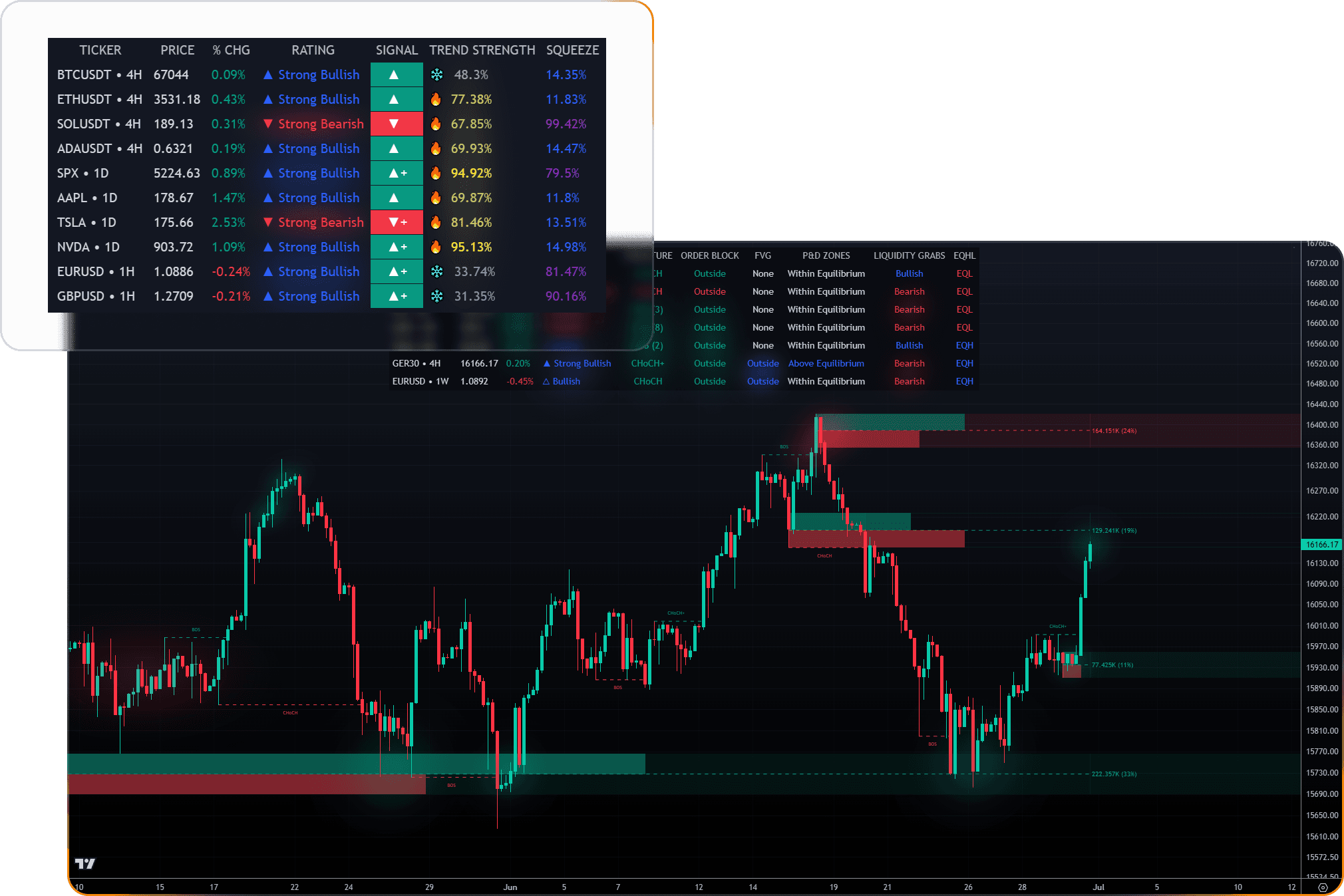This screenshot has height=896, width=1344.
Task: Click the ORDER BLOCK column header
Action: click(709, 255)
